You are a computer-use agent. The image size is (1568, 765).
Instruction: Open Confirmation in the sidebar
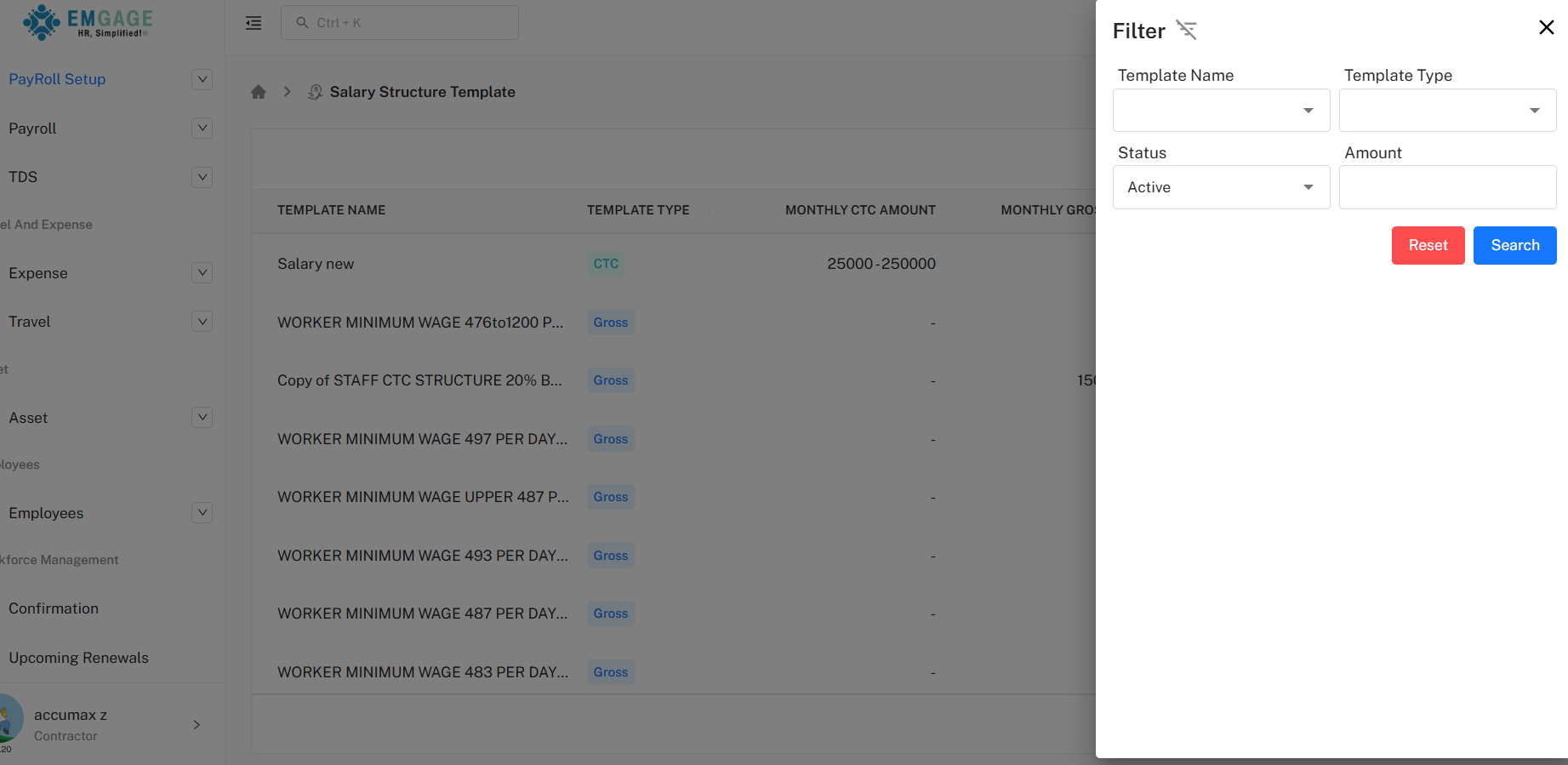pos(54,608)
